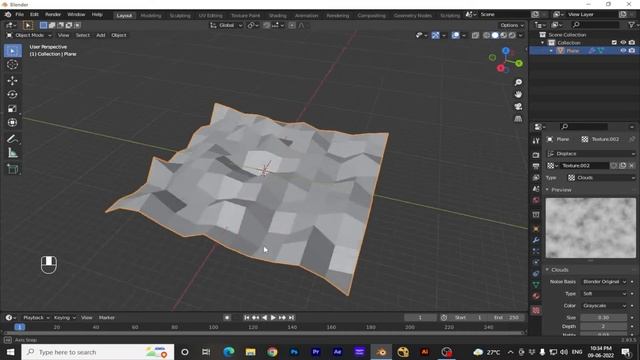
Task: Select the Cursor tool in left toolbar
Action: tap(13, 64)
